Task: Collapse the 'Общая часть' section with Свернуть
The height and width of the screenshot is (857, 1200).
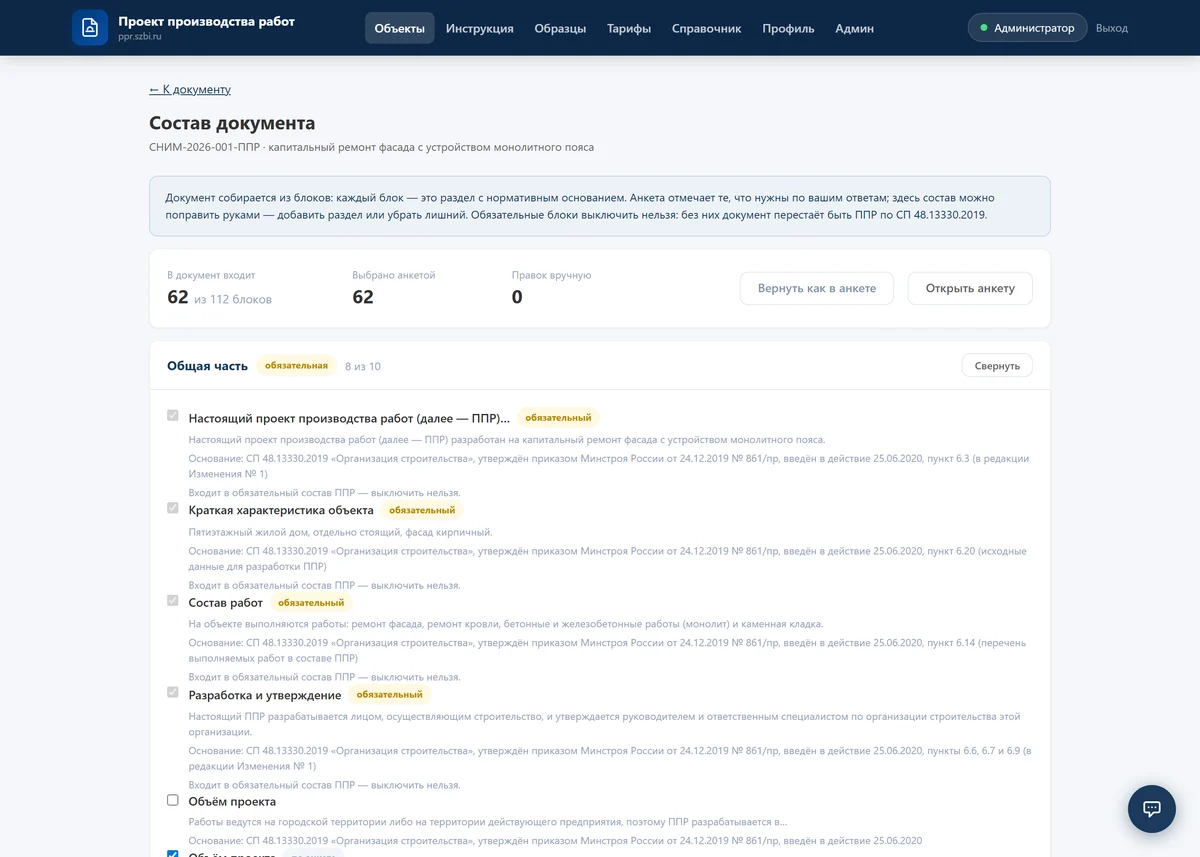Action: coord(997,366)
